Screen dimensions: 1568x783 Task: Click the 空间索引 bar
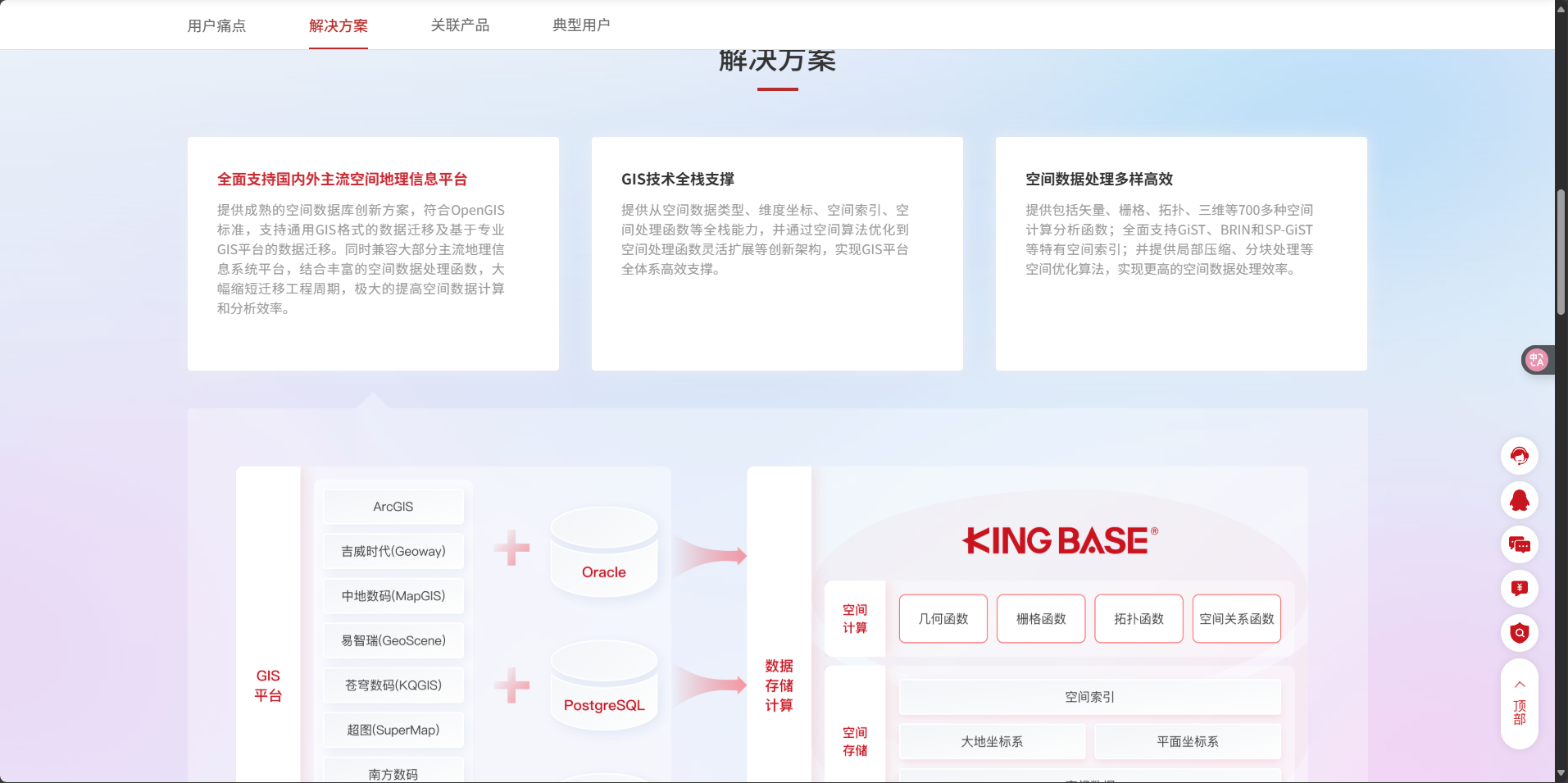[1090, 697]
